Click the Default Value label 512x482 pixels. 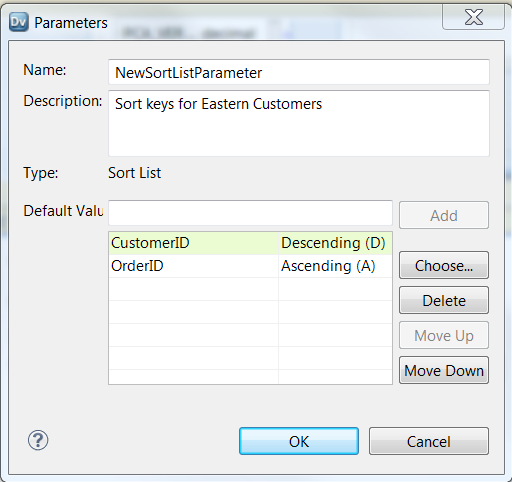63,211
